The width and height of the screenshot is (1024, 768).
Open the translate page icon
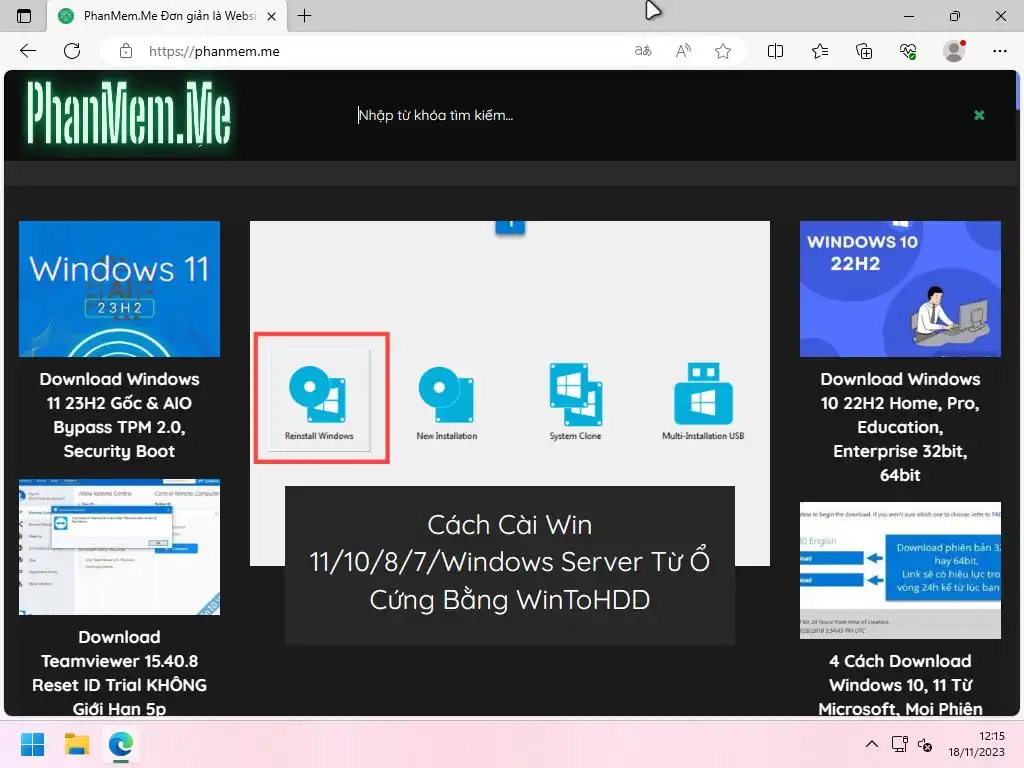[x=643, y=51]
